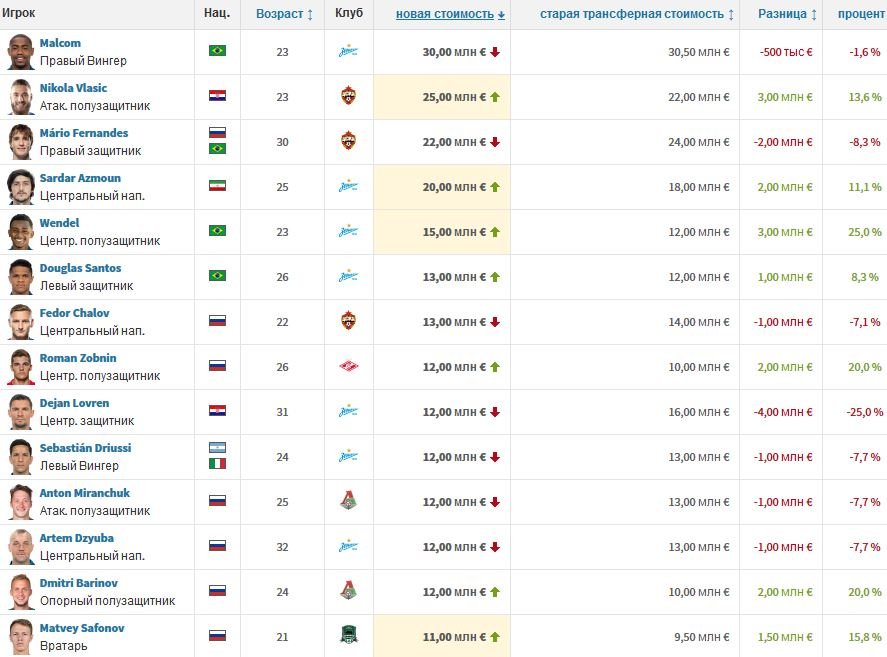
Task: Open the Sebastián Driussi player link
Action: (x=85, y=448)
